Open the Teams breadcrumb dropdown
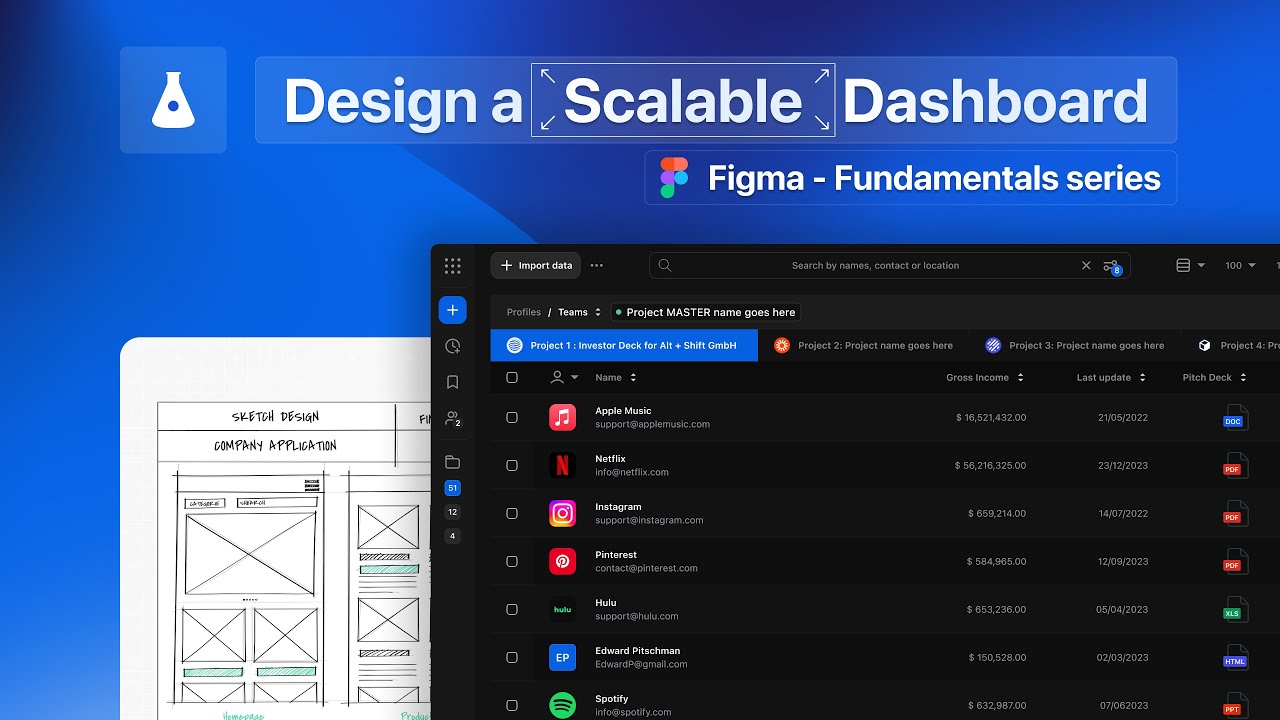The width and height of the screenshot is (1280, 720). 580,312
